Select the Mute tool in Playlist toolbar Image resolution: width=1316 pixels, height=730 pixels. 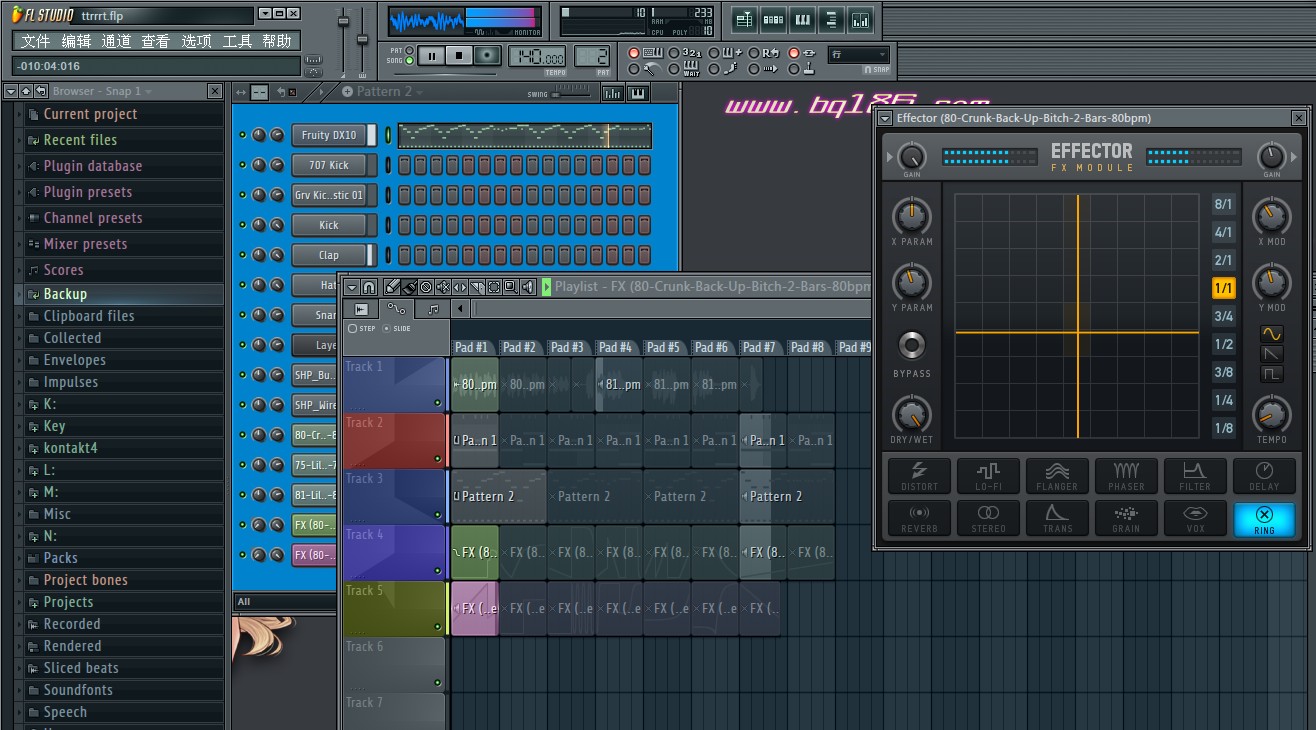443,287
